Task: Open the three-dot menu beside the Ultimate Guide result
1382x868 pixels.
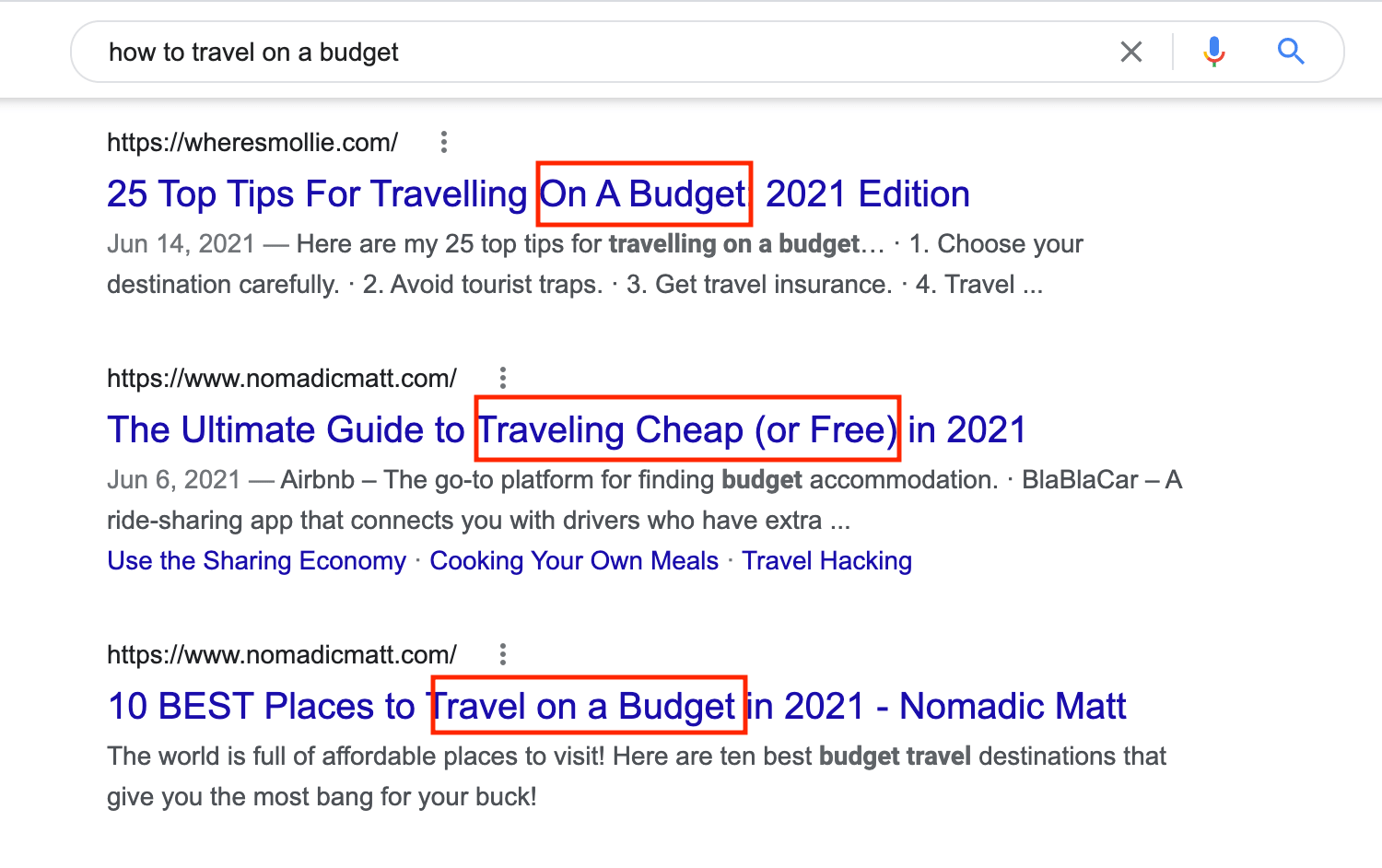Action: click(x=503, y=378)
